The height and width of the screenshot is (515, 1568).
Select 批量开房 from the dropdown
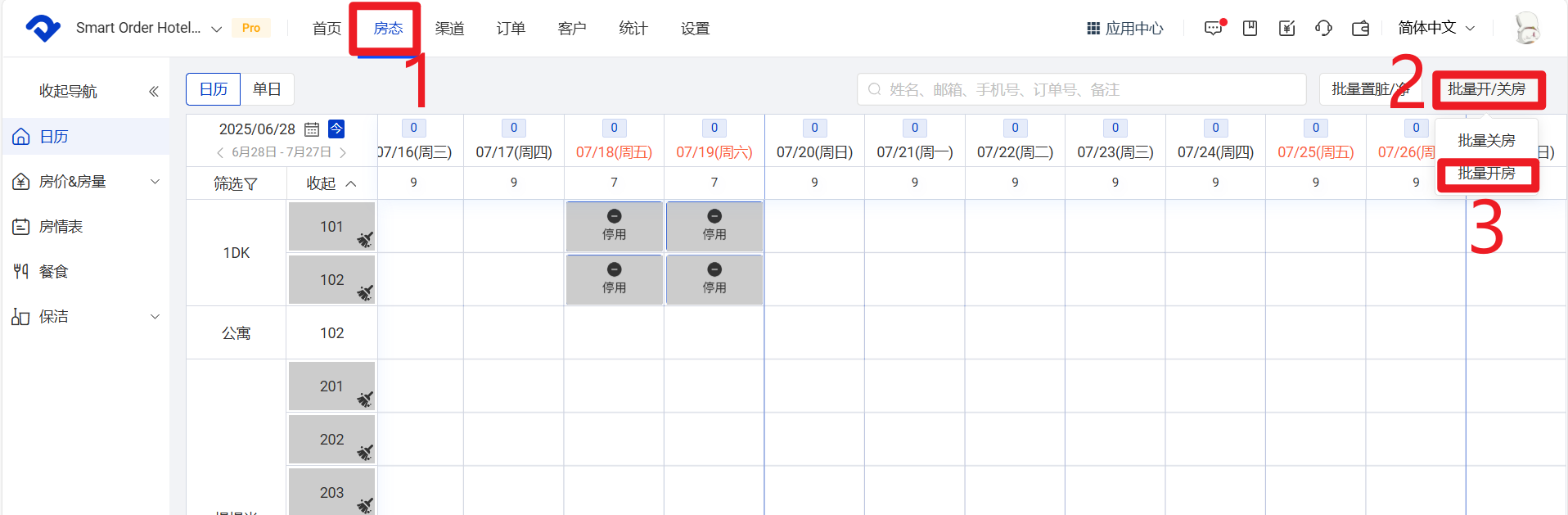coord(1486,174)
